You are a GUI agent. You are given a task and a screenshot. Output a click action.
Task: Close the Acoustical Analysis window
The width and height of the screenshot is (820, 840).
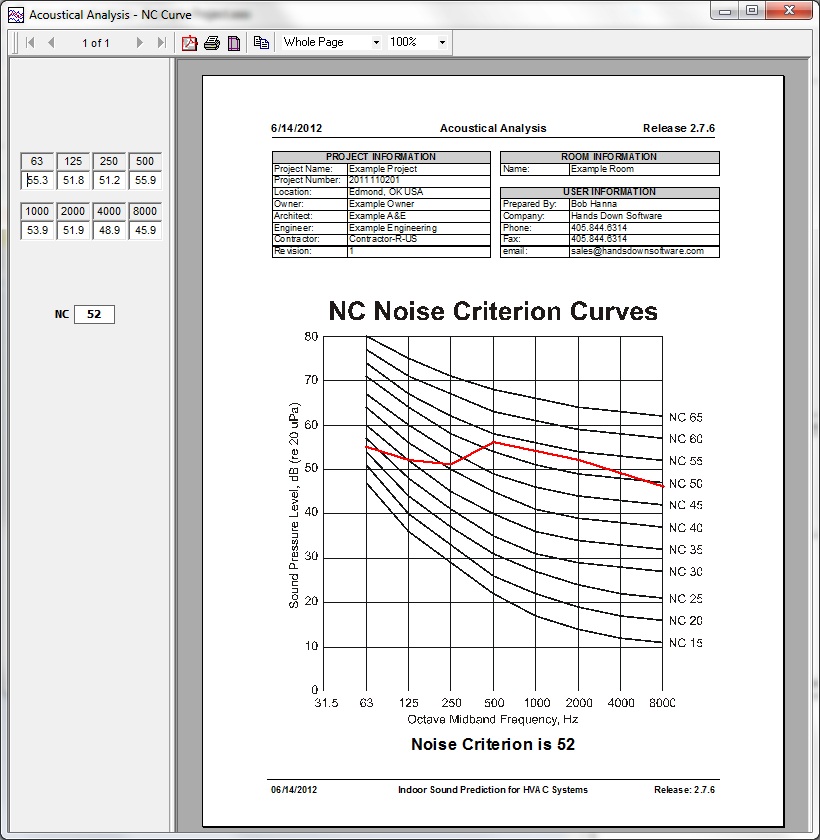tap(789, 11)
